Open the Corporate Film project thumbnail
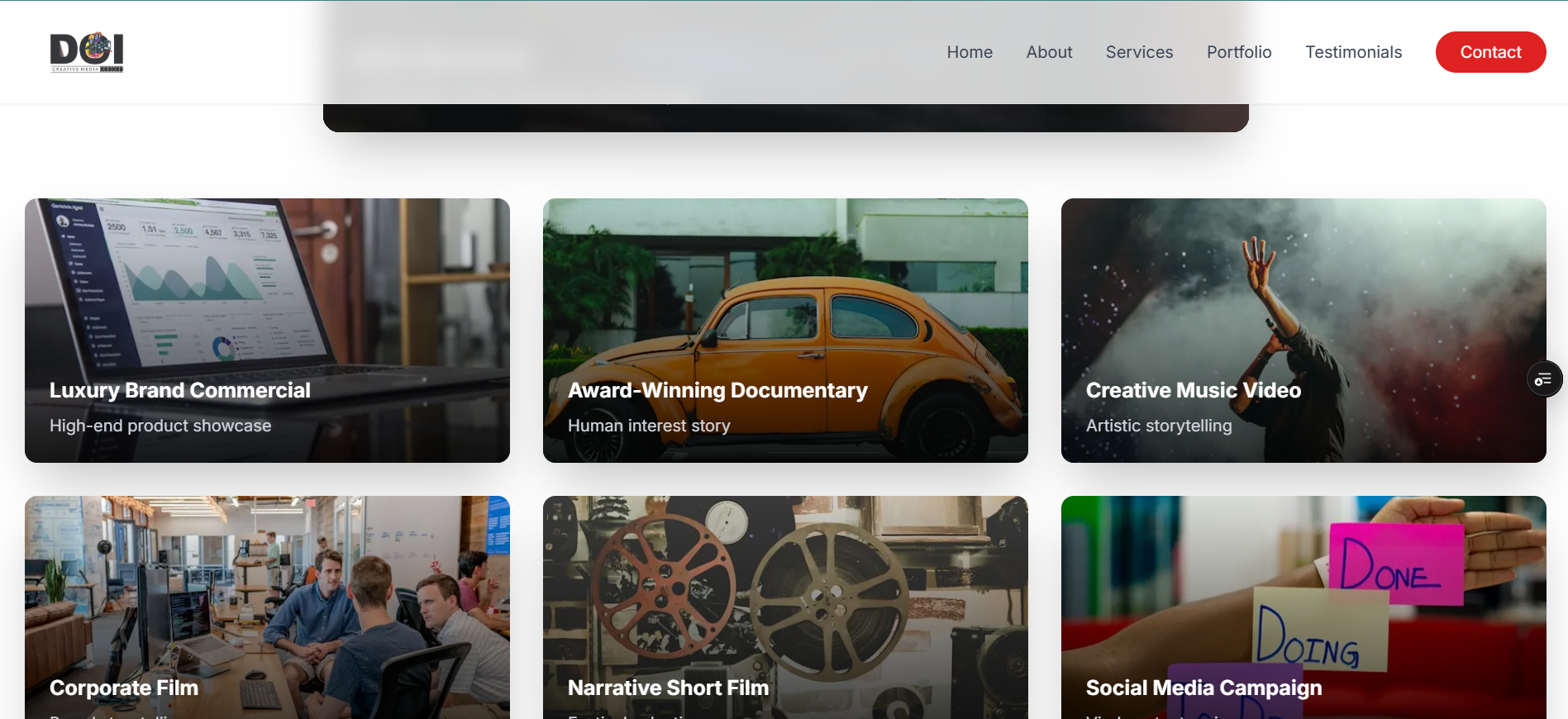This screenshot has height=719, width=1568. (x=267, y=595)
